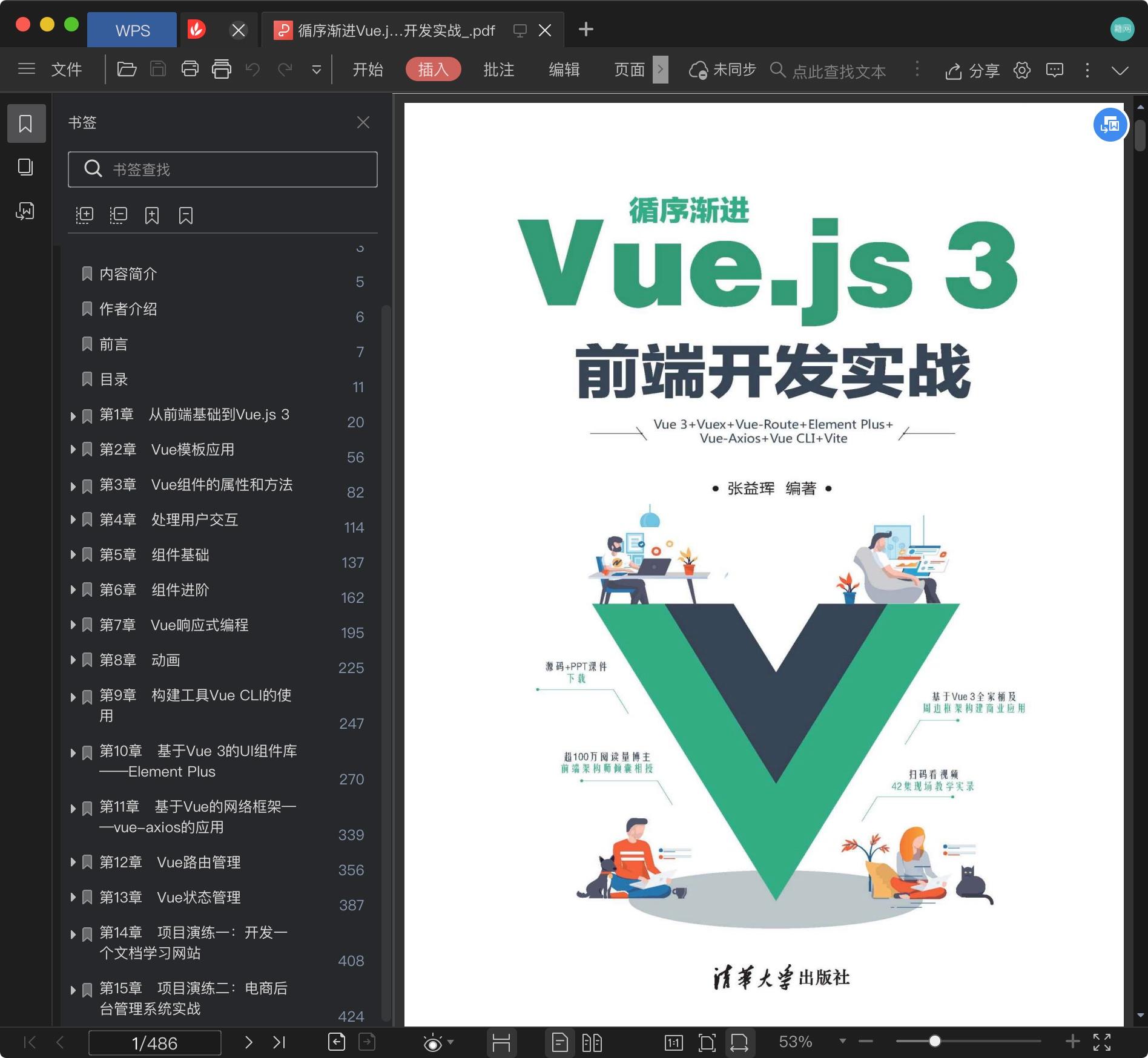The width and height of the screenshot is (1148, 1058).
Task: Click the fit width icon
Action: (x=739, y=1042)
